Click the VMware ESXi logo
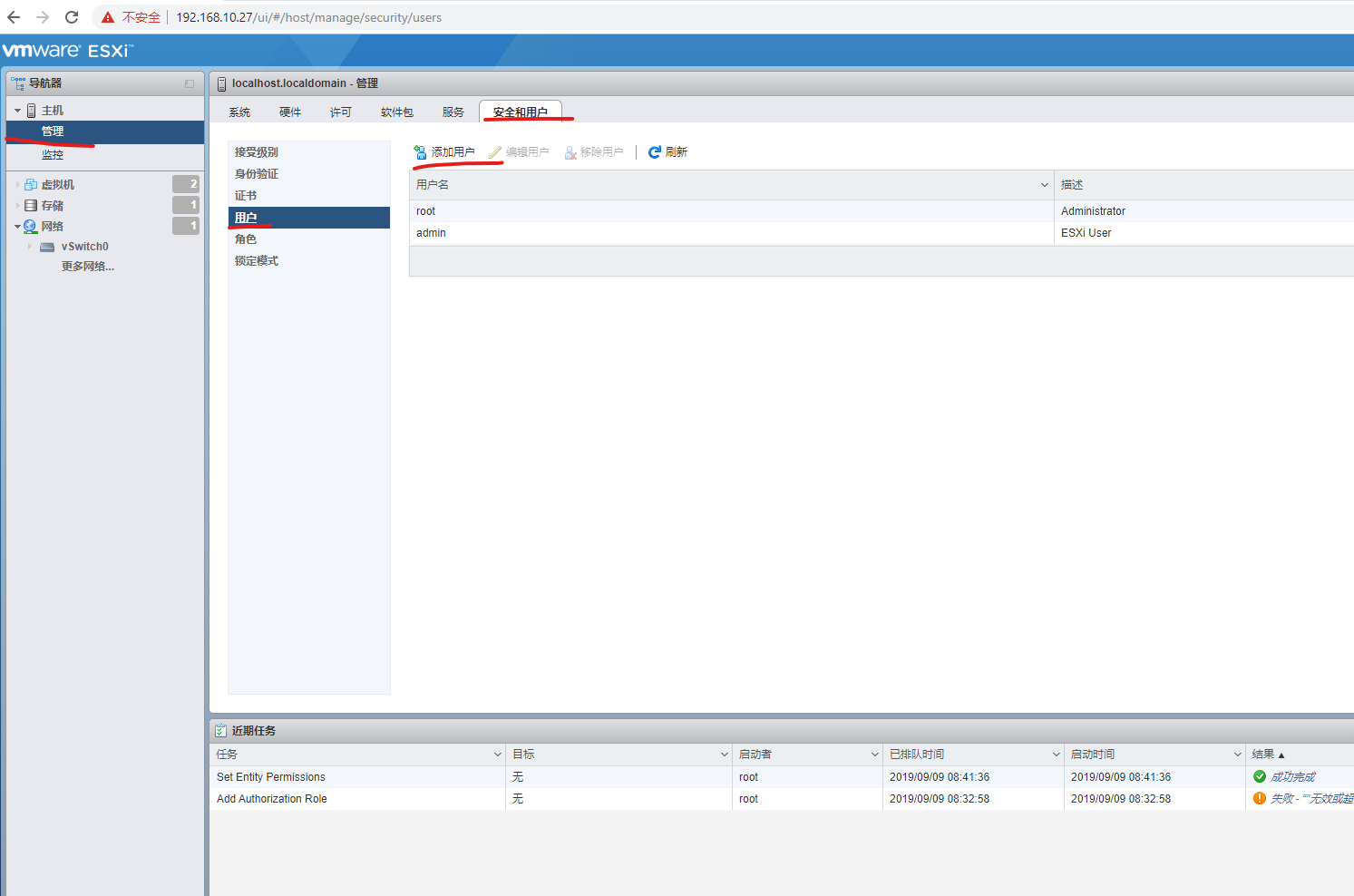1354x896 pixels. click(x=67, y=51)
